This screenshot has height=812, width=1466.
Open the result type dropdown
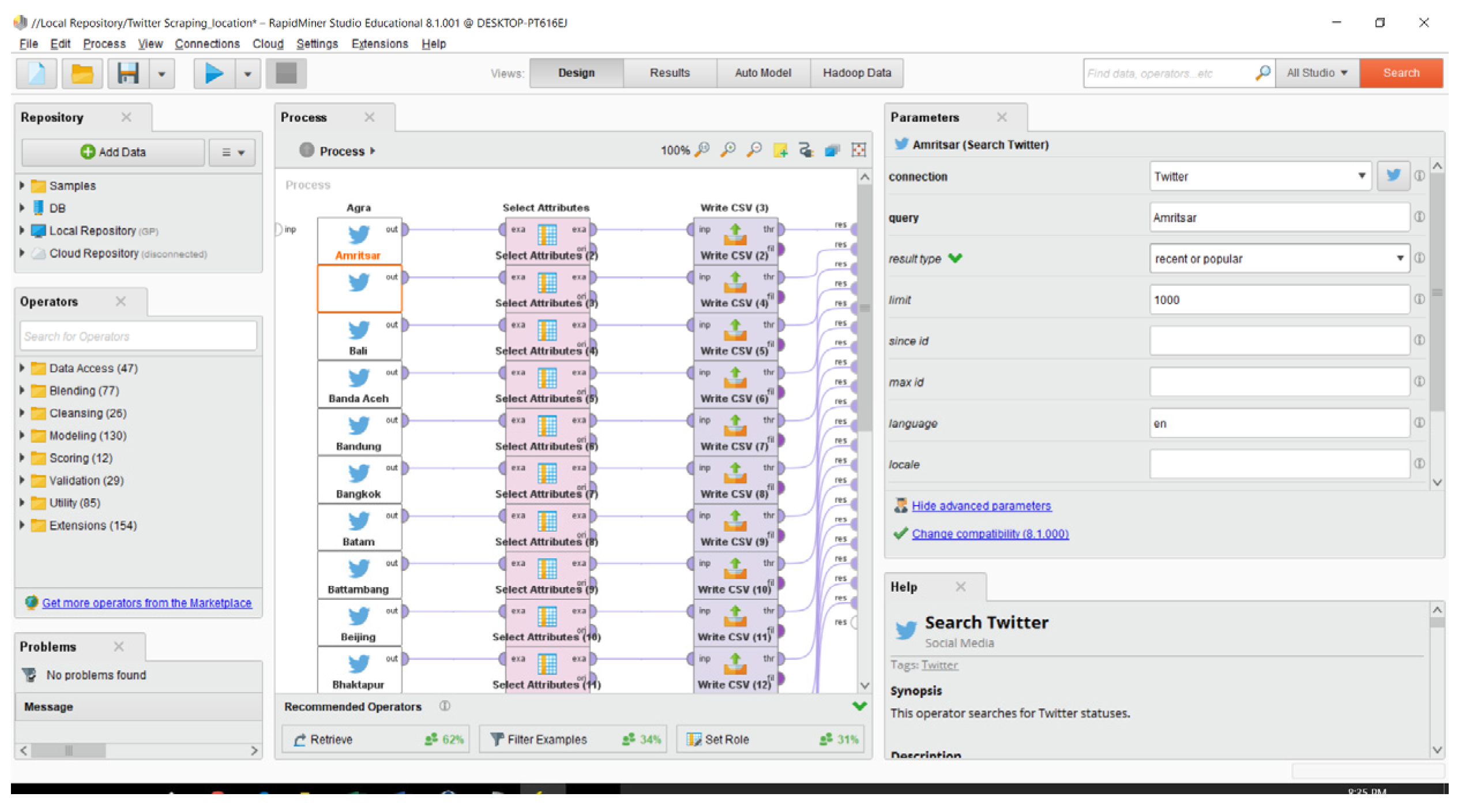coord(1279,259)
